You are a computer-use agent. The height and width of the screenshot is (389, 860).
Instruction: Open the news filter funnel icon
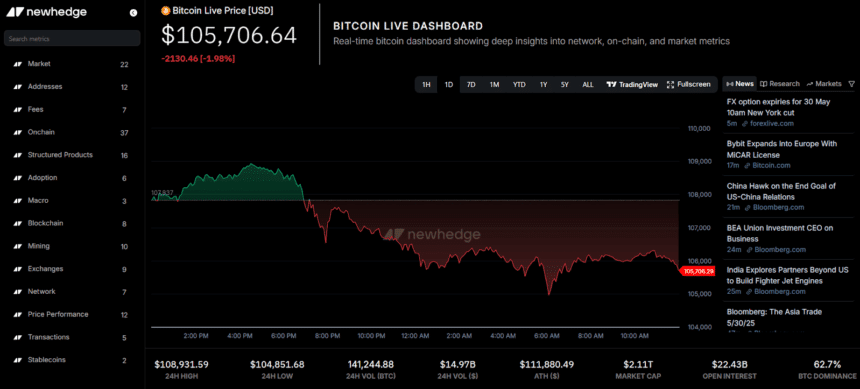click(851, 84)
